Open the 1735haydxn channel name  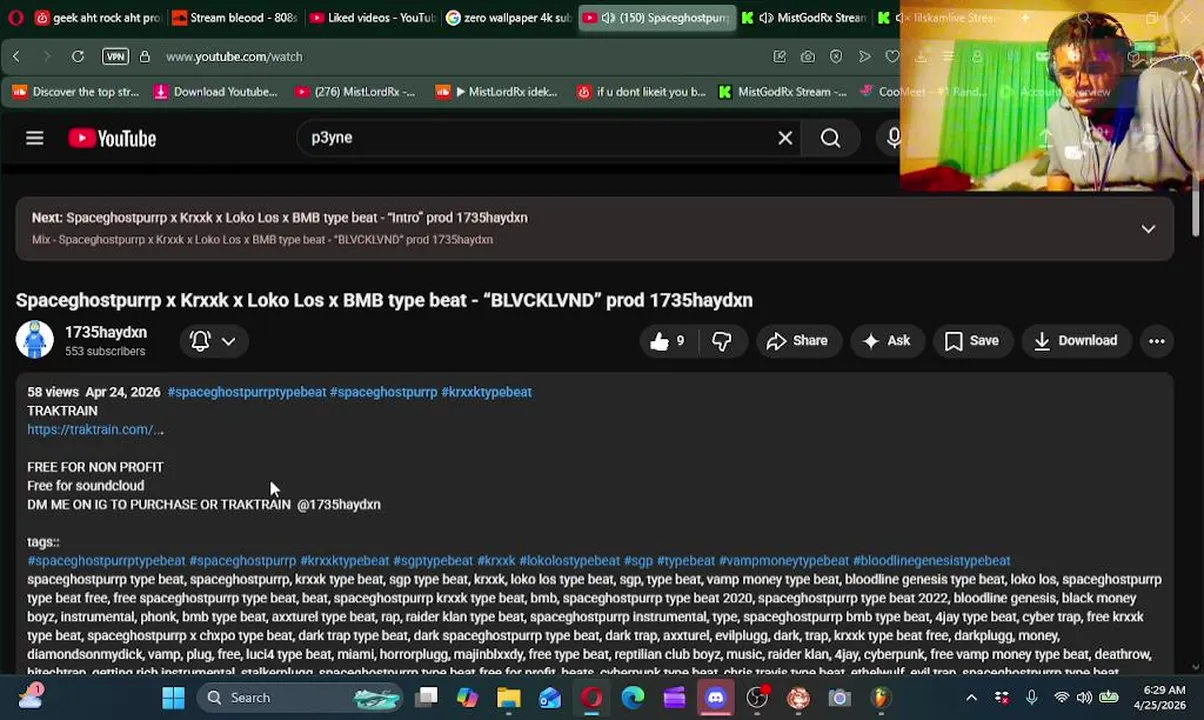[105, 332]
